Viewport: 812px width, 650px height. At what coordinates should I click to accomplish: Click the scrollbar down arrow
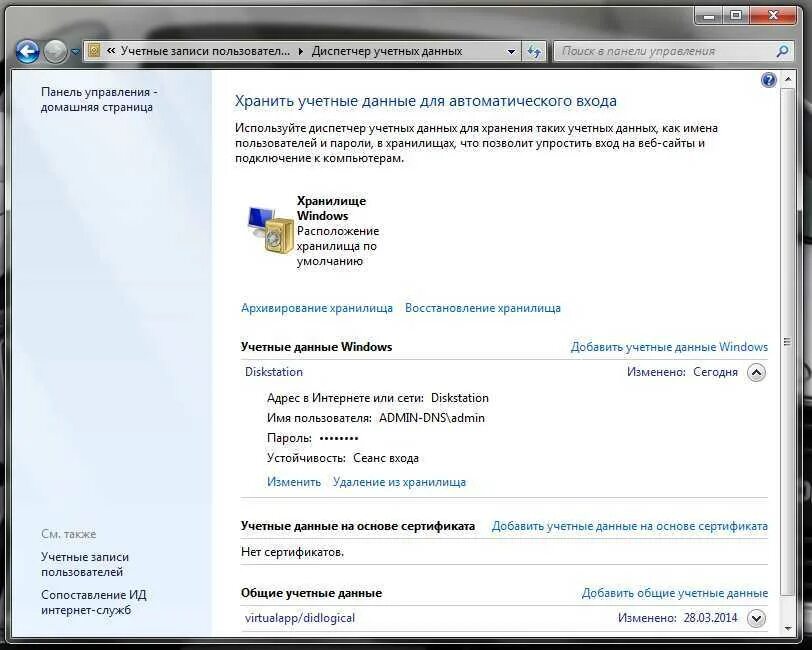tap(788, 629)
